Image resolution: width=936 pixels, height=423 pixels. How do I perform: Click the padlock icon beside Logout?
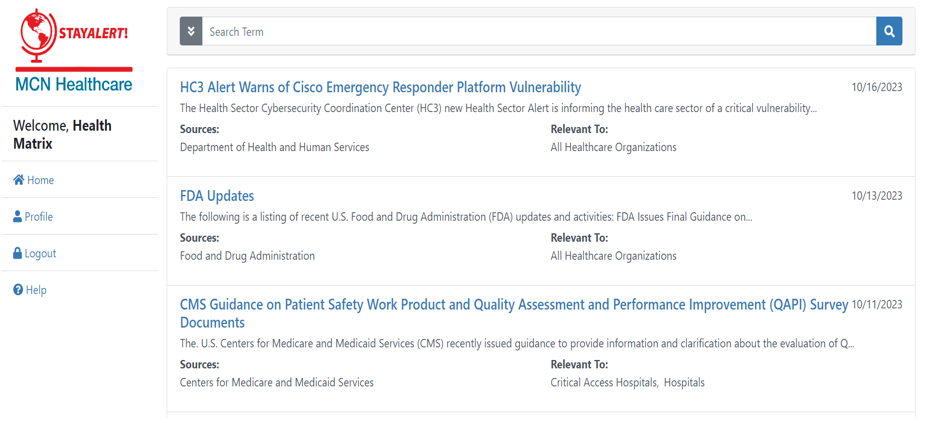(18, 253)
